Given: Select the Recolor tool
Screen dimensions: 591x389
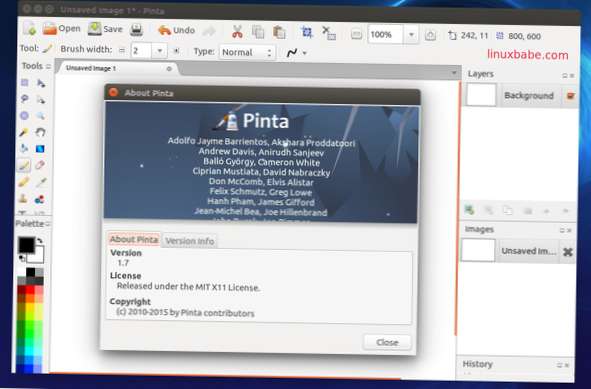Looking at the screenshot, I should click(x=39, y=199).
